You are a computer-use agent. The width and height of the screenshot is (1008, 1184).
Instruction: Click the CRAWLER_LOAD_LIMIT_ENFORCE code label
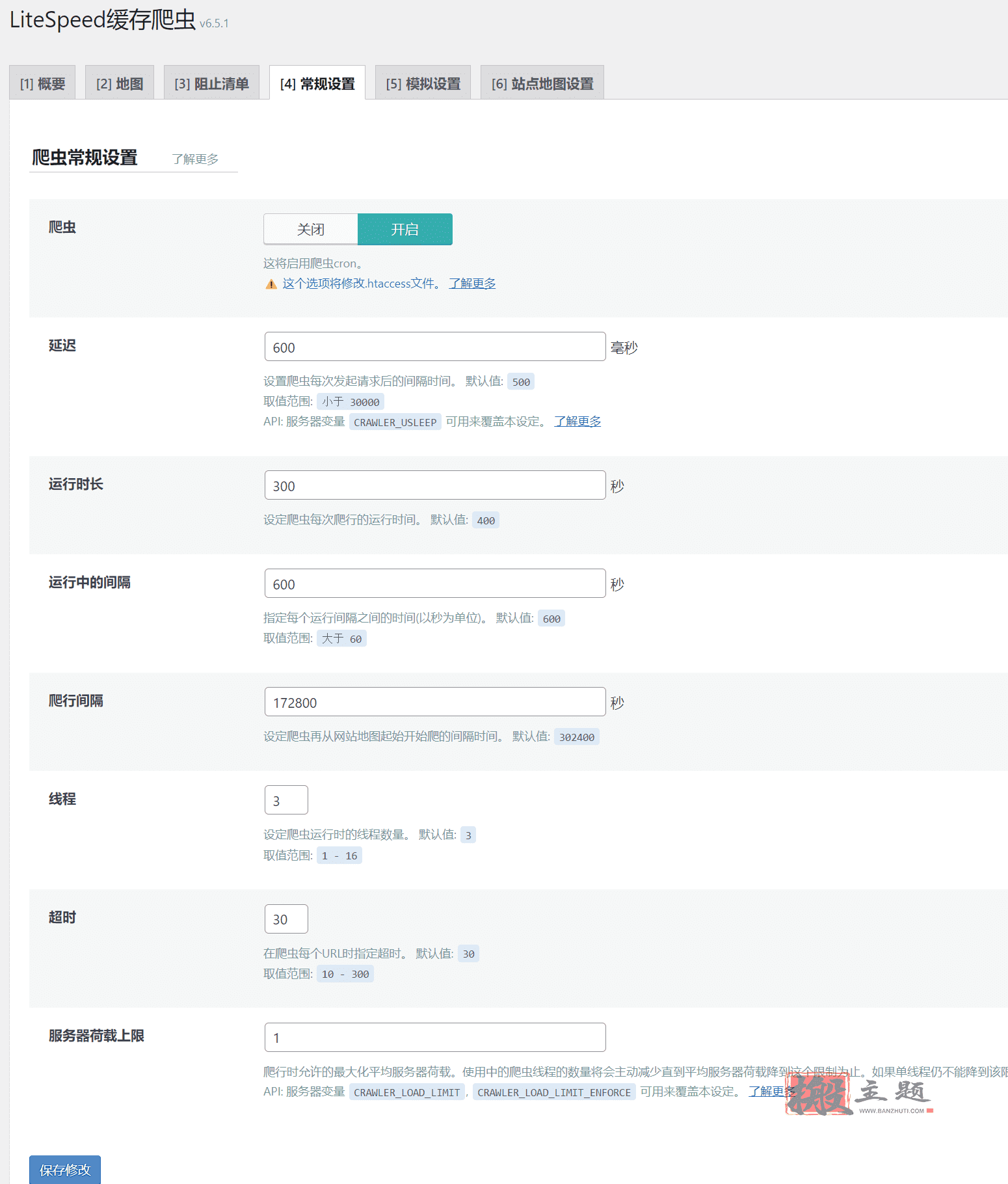(x=554, y=1093)
